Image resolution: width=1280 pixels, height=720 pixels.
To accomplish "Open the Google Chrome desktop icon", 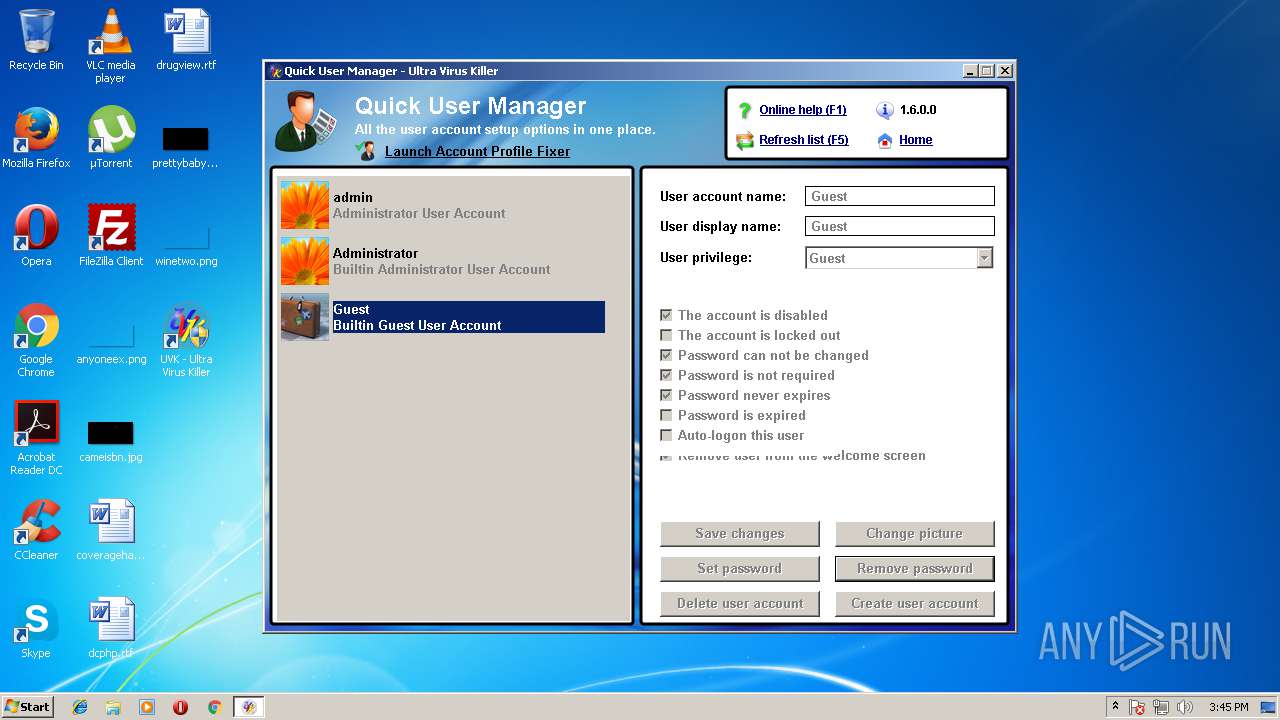I will coord(36,340).
